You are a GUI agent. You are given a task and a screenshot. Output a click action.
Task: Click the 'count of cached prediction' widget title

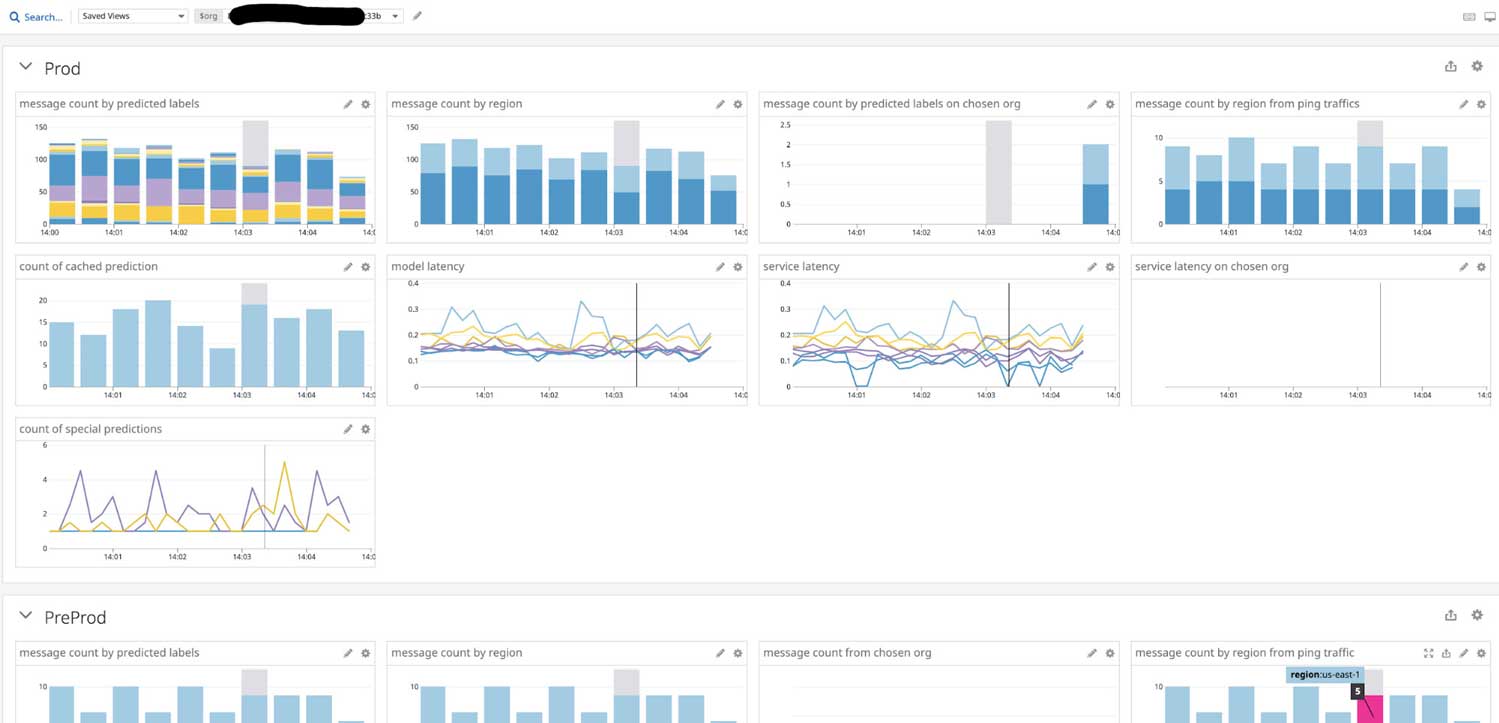pyautogui.click(x=88, y=267)
